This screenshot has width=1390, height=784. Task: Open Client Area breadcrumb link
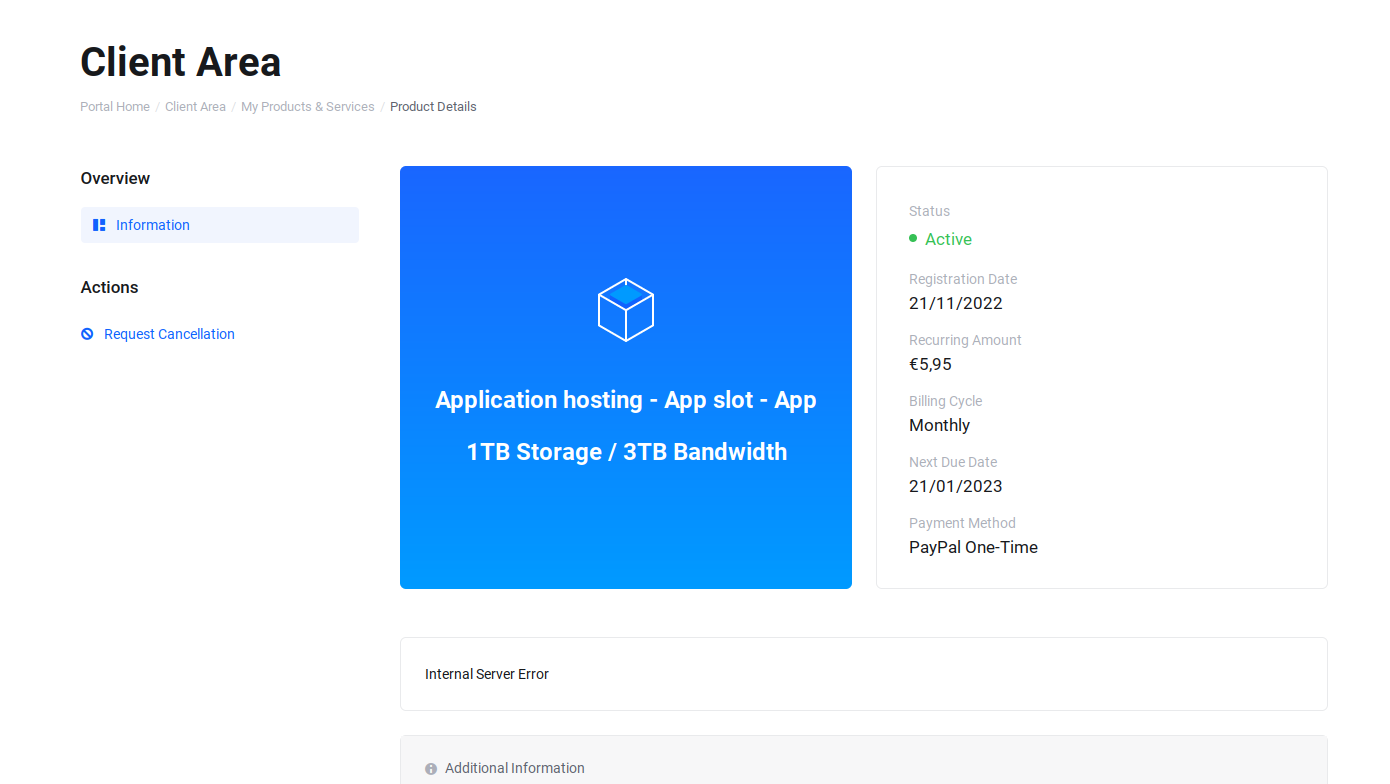[x=195, y=107]
